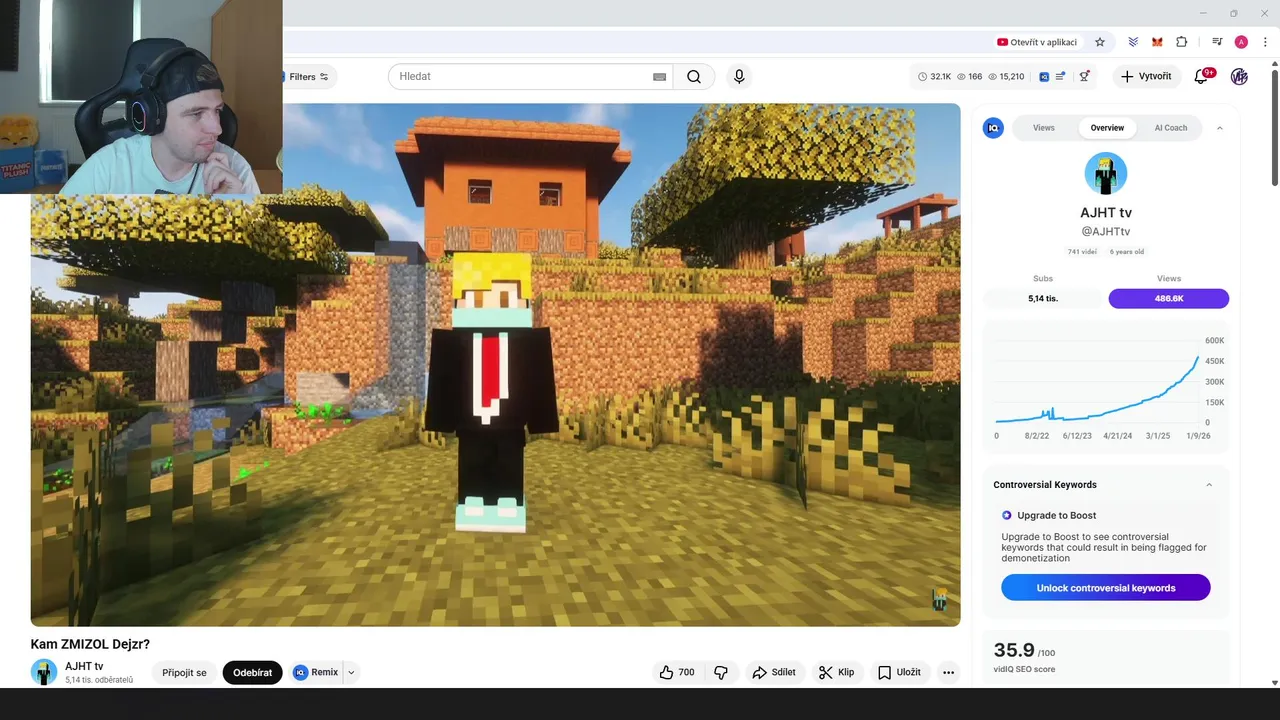Screen dimensions: 1280x720
Task: Click the 6 years old channel tag
Action: click(1127, 252)
